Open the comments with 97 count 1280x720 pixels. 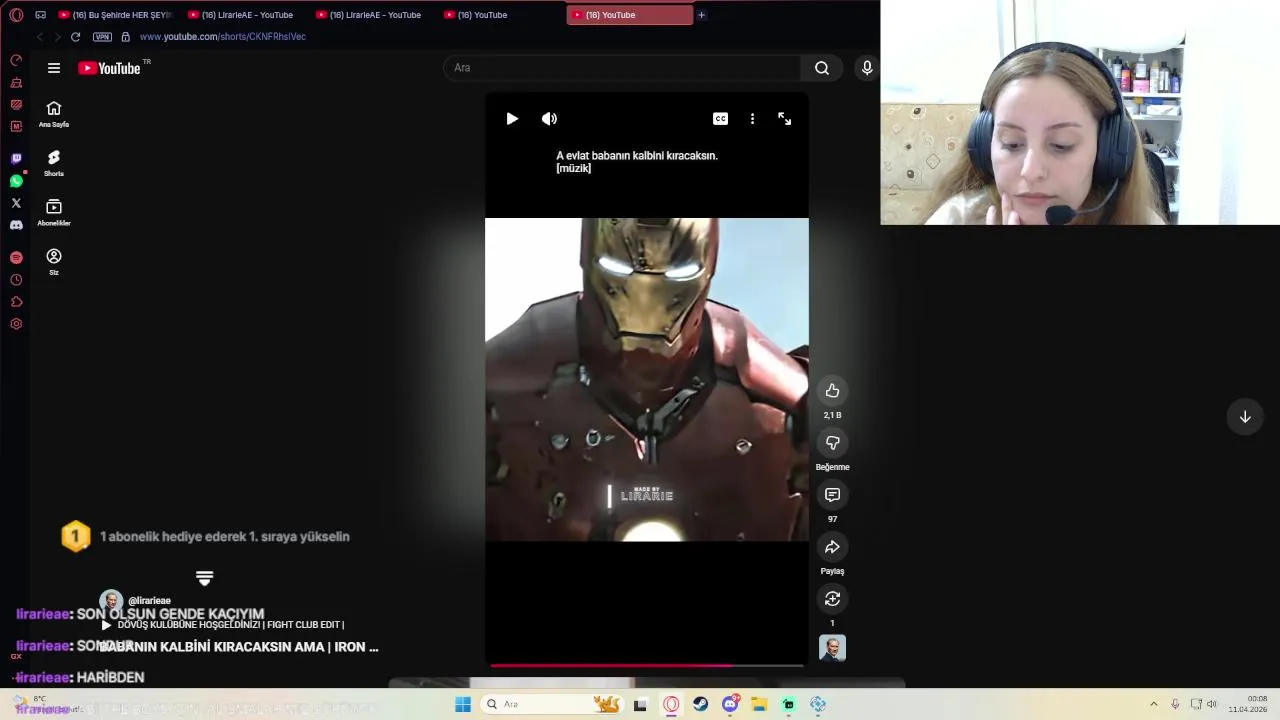(832, 495)
